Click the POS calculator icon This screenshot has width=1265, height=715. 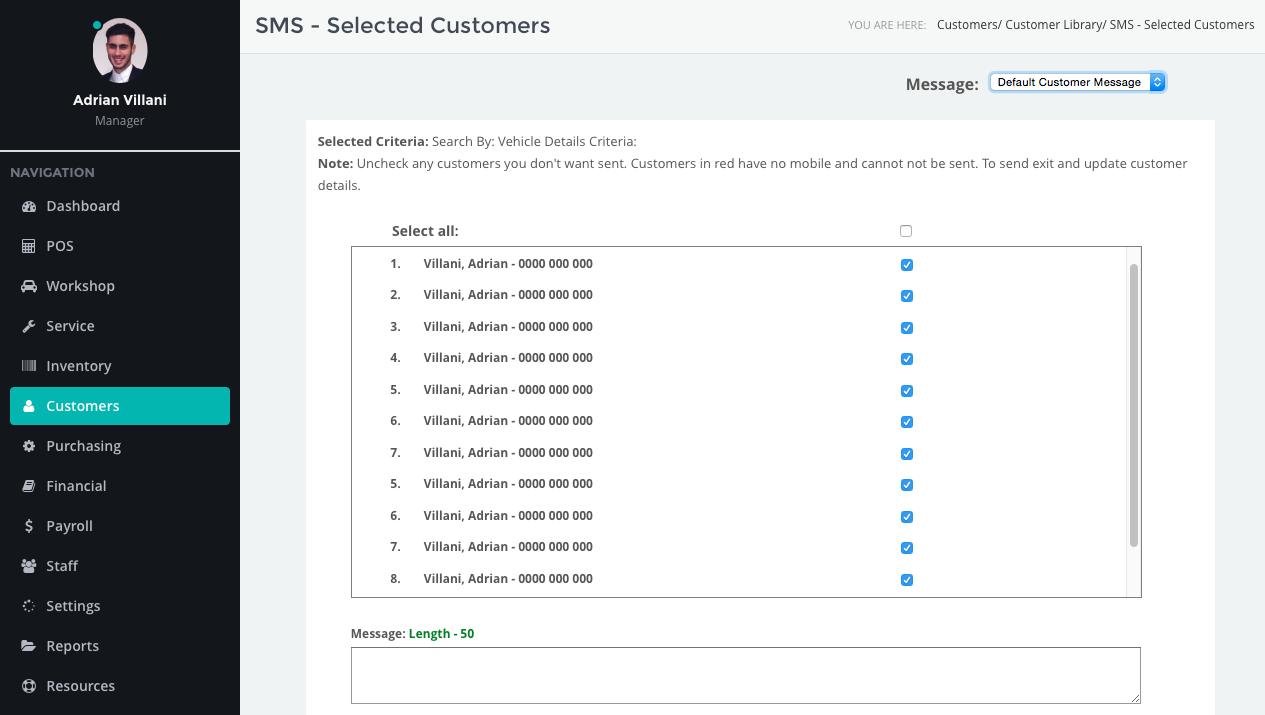[28, 246]
